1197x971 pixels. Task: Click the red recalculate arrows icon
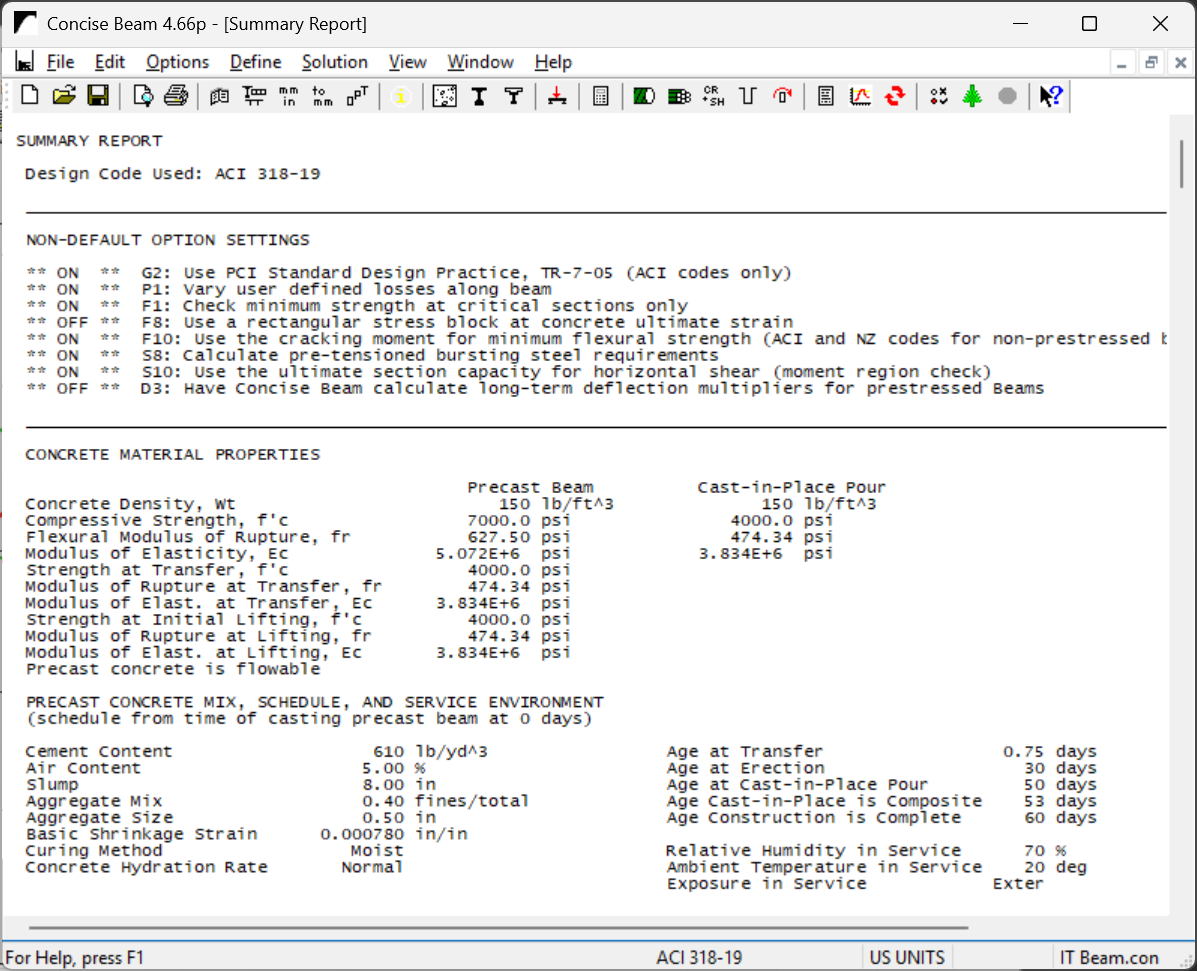(x=895, y=96)
